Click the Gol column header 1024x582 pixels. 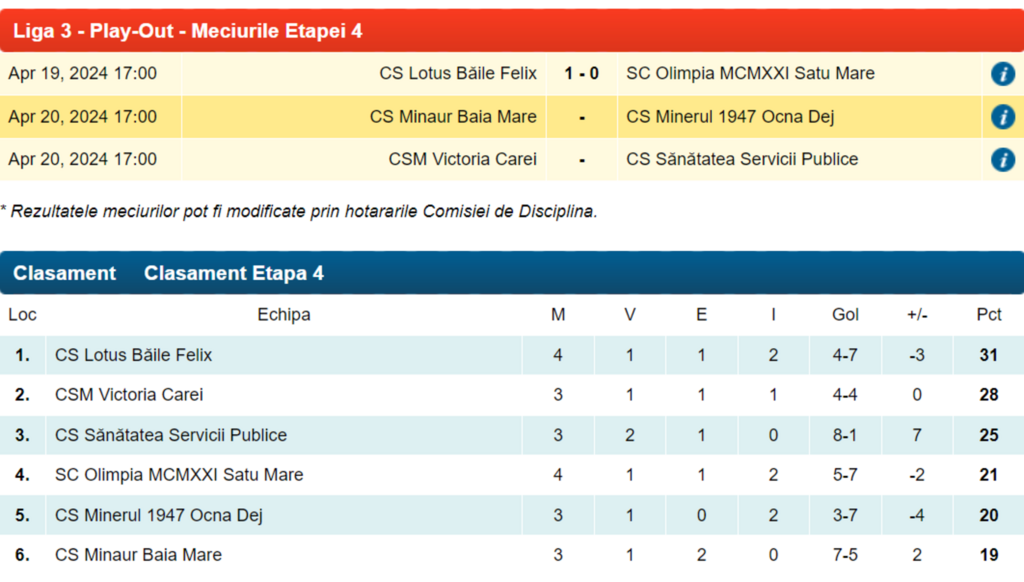pos(845,315)
